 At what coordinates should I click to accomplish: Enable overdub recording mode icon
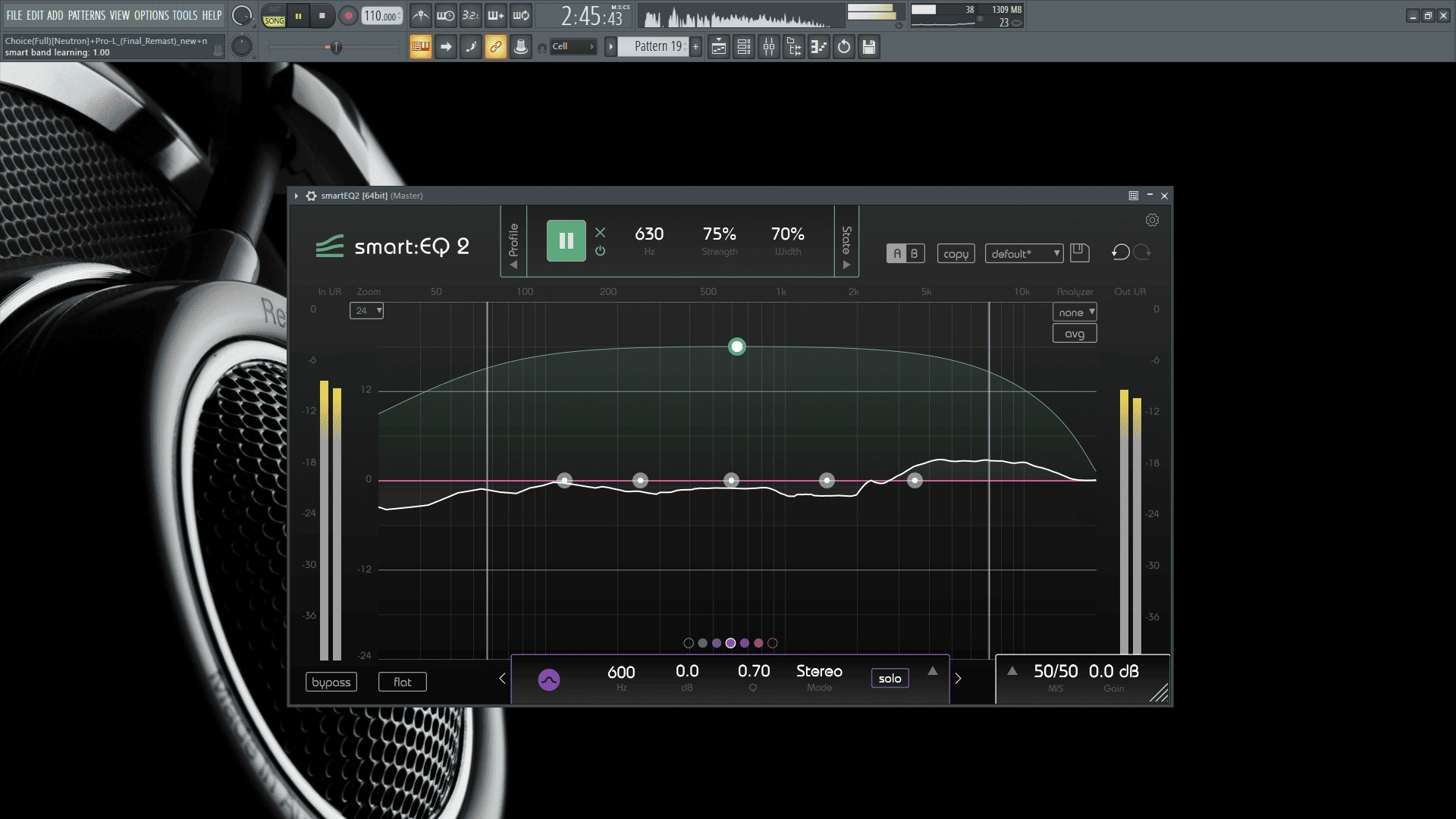[x=496, y=15]
